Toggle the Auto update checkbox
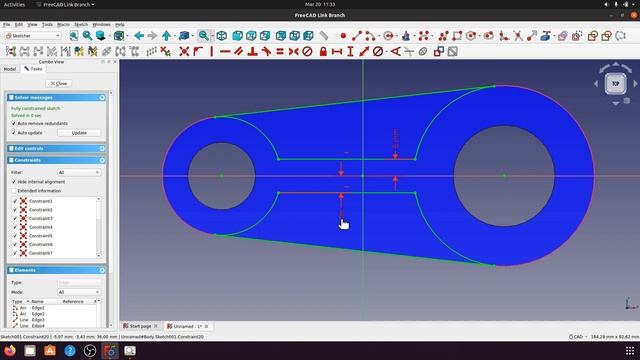 13,133
